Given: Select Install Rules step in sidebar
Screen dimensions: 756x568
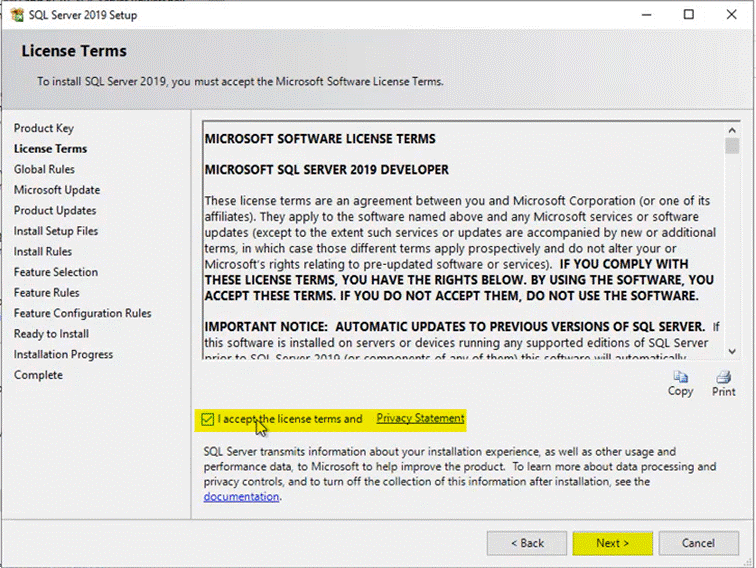Looking at the screenshot, I should [x=43, y=252].
